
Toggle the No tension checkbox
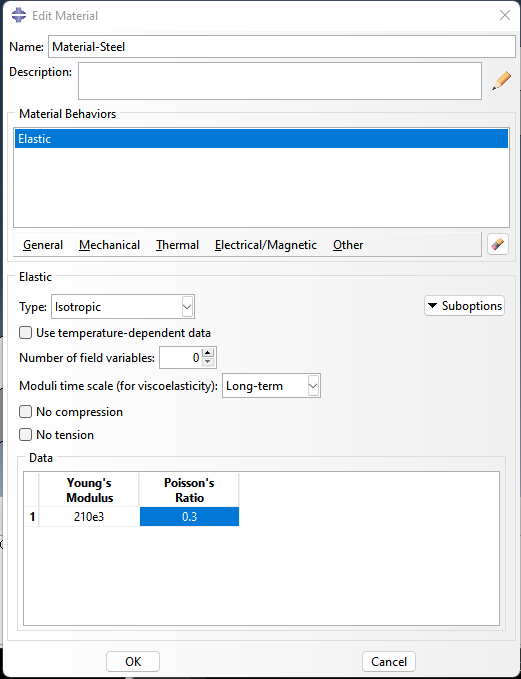[x=26, y=434]
